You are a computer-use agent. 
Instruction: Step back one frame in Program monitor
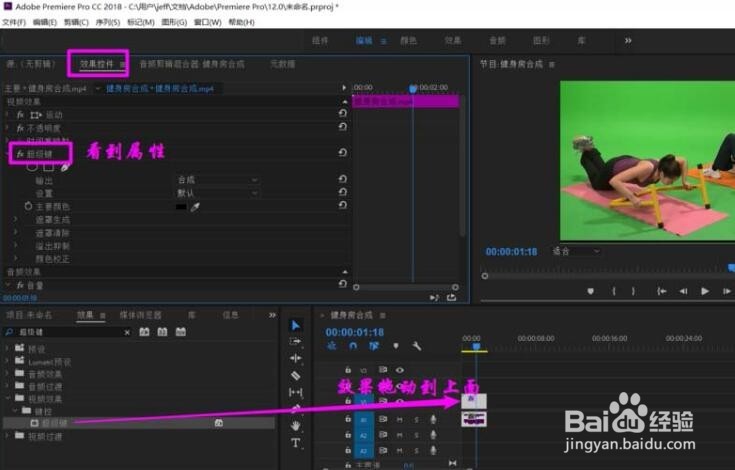pos(683,291)
